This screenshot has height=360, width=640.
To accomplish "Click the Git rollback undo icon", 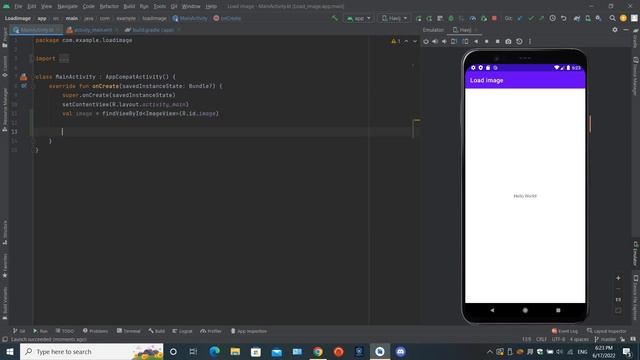I will click(x=563, y=18).
